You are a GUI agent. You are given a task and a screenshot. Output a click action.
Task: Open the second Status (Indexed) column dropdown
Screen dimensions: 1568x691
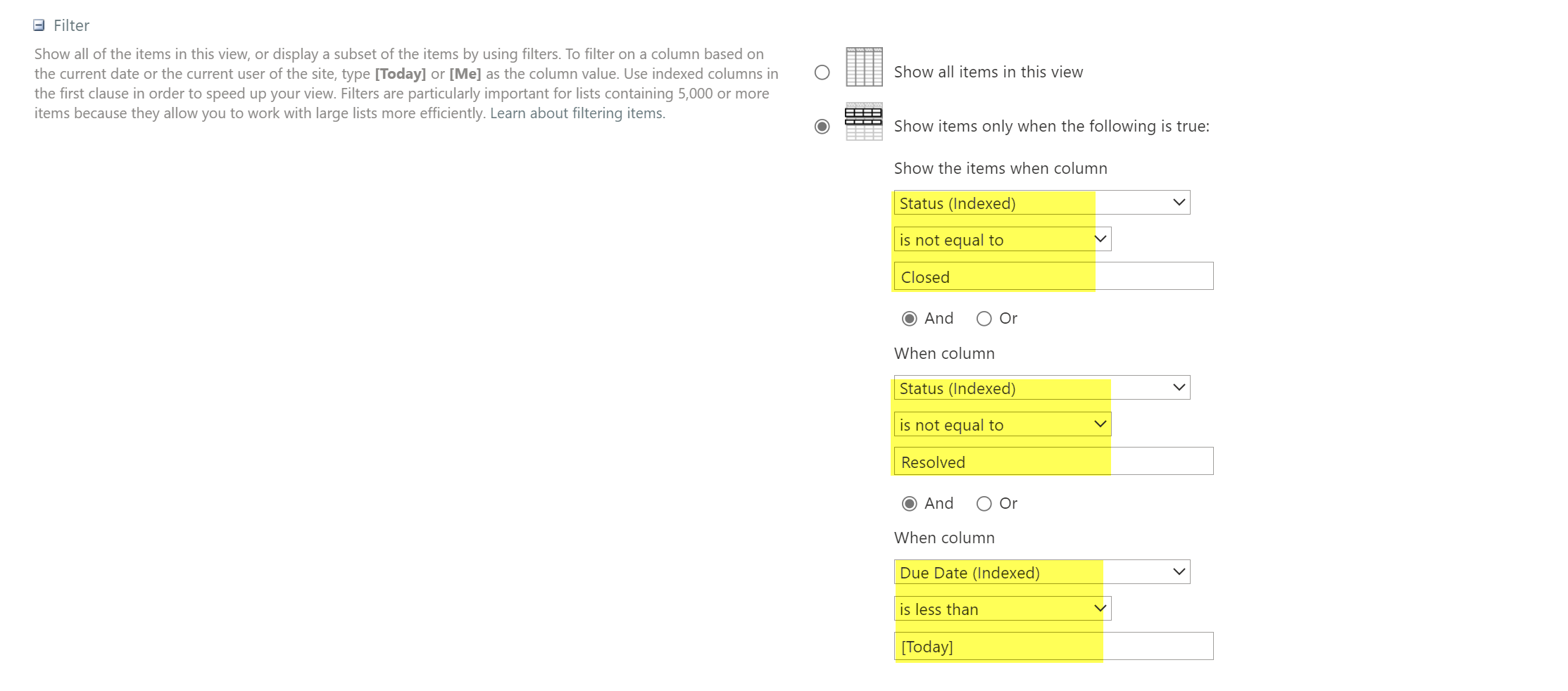[x=1041, y=388]
